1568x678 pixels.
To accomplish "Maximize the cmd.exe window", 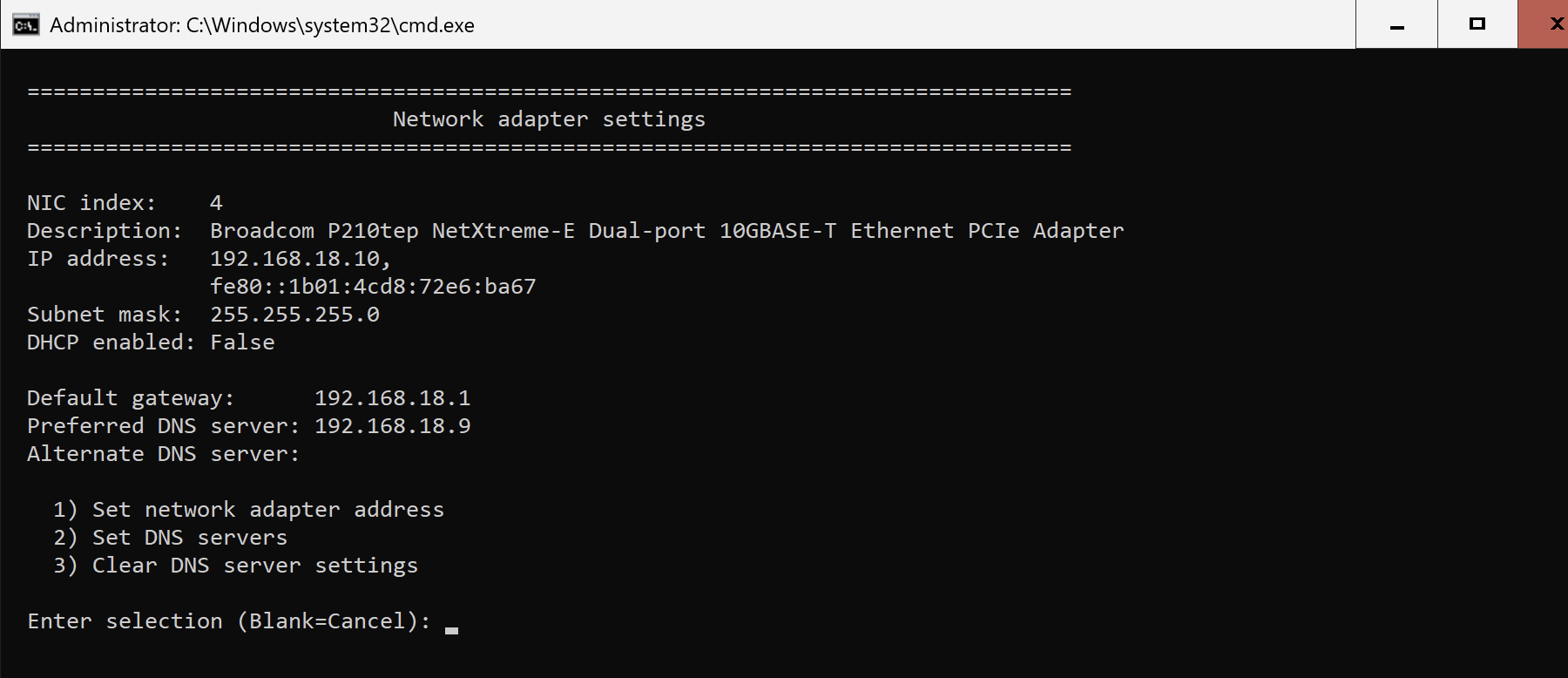I will click(x=1477, y=24).
